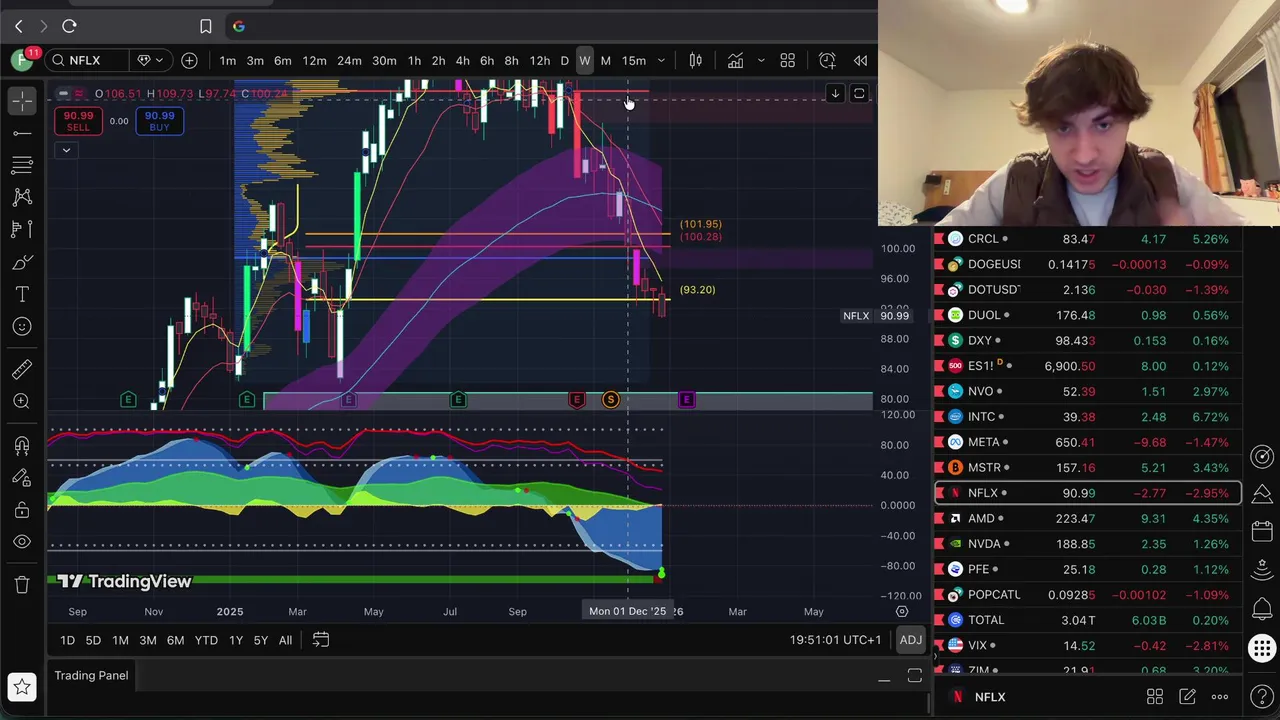Start bar replay with rewind icon
1280x720 pixels.
860,61
